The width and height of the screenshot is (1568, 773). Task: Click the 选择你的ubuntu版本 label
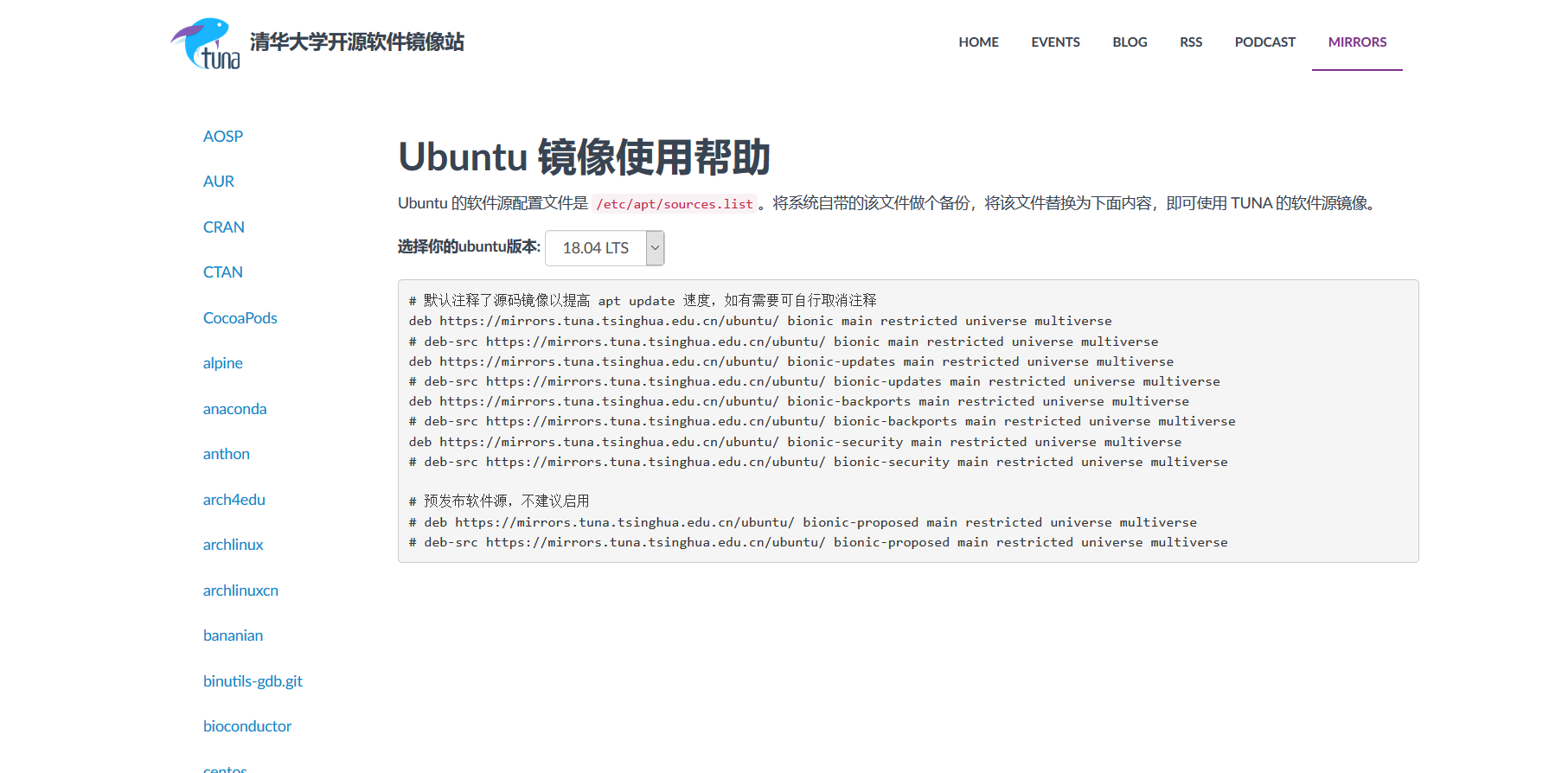pos(469,246)
